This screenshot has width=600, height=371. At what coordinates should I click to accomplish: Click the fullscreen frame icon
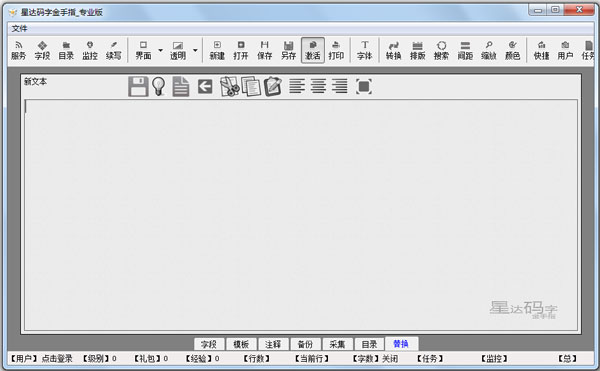[364, 86]
